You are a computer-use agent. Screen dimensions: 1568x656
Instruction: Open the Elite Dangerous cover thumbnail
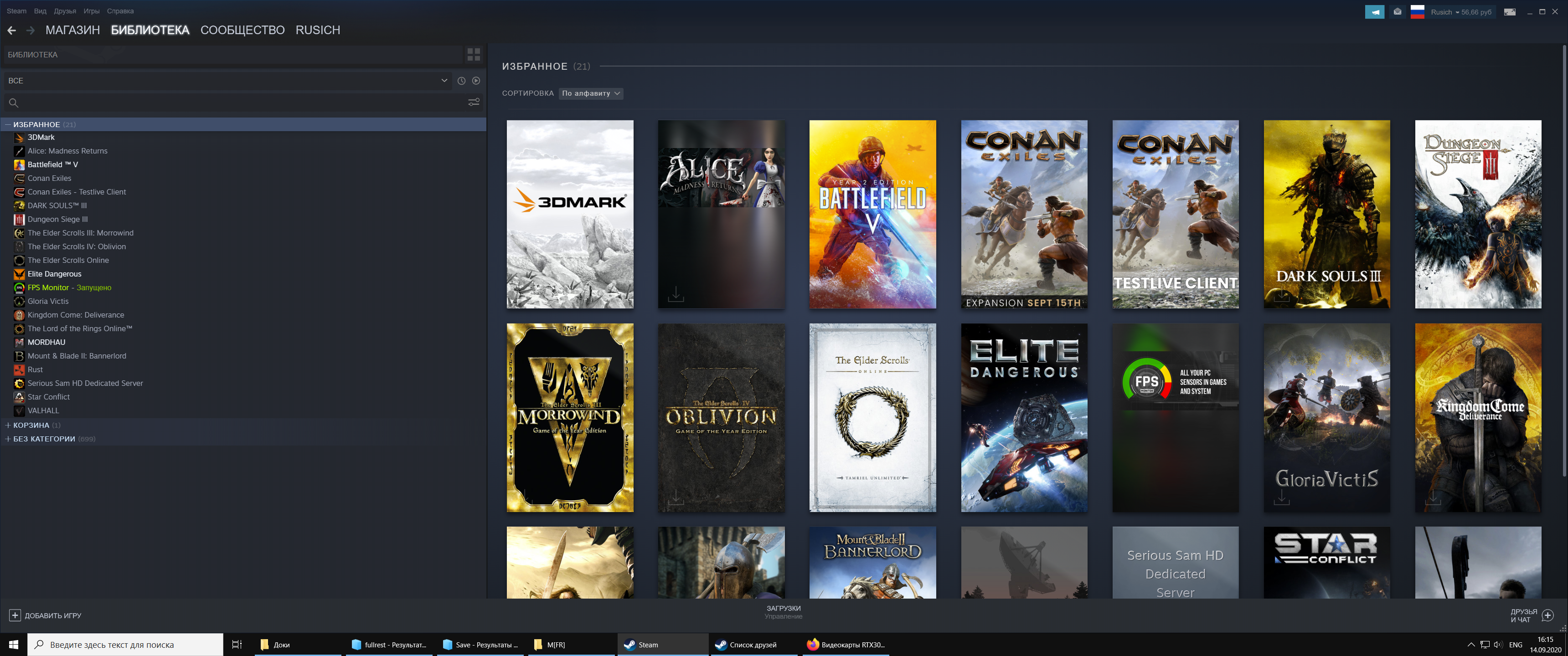pyautogui.click(x=1024, y=417)
